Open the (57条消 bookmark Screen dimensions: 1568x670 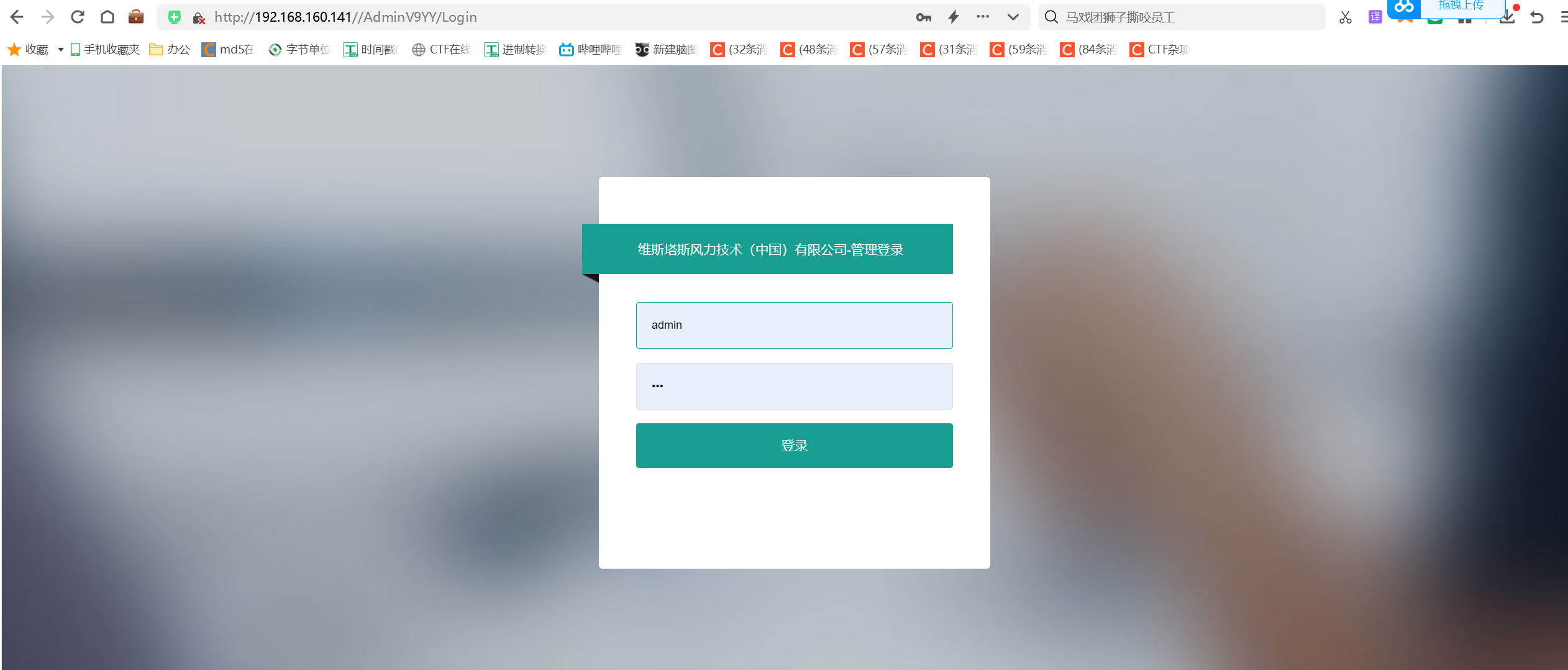(x=878, y=49)
